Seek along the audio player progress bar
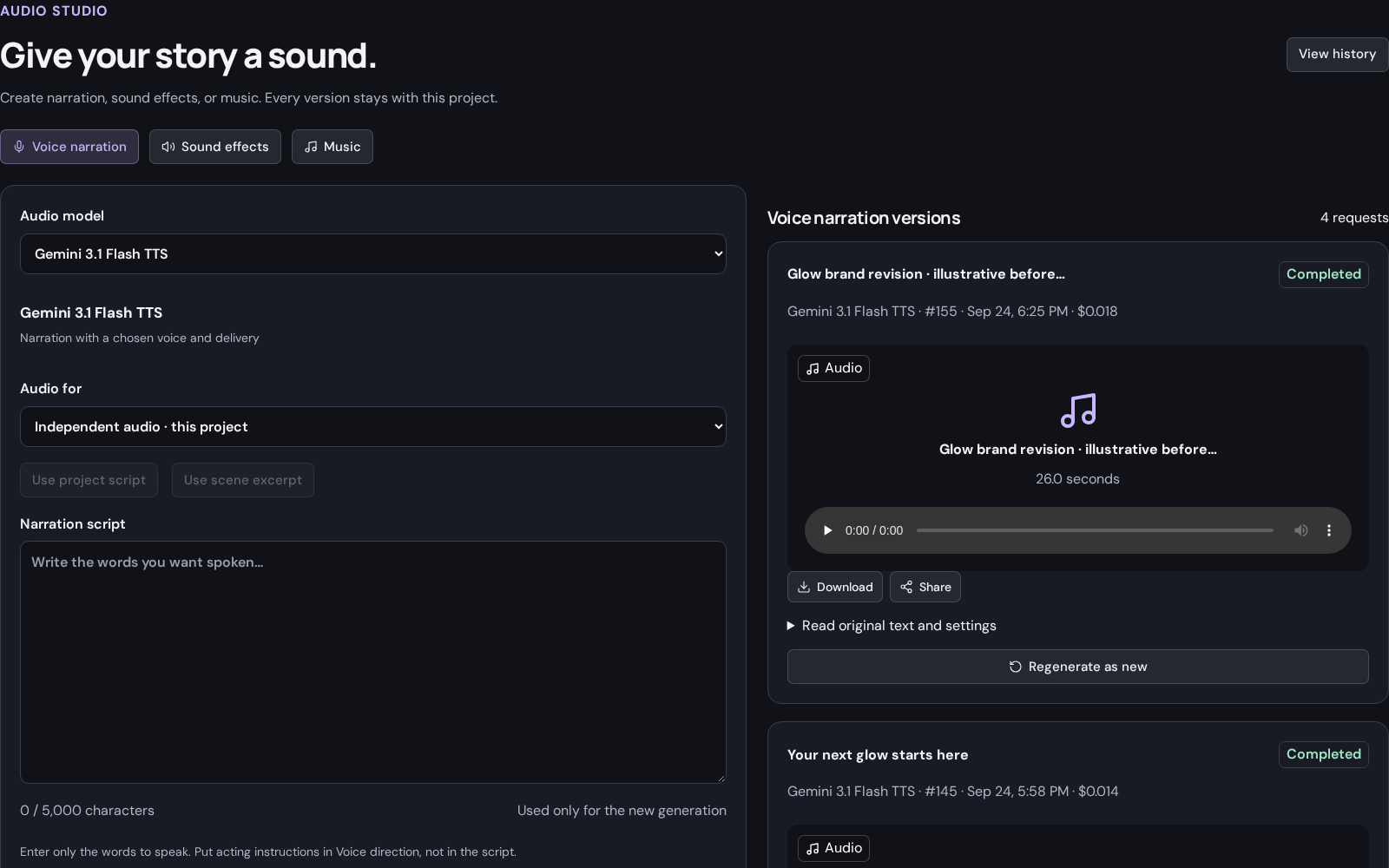1389x868 pixels. tap(1095, 530)
